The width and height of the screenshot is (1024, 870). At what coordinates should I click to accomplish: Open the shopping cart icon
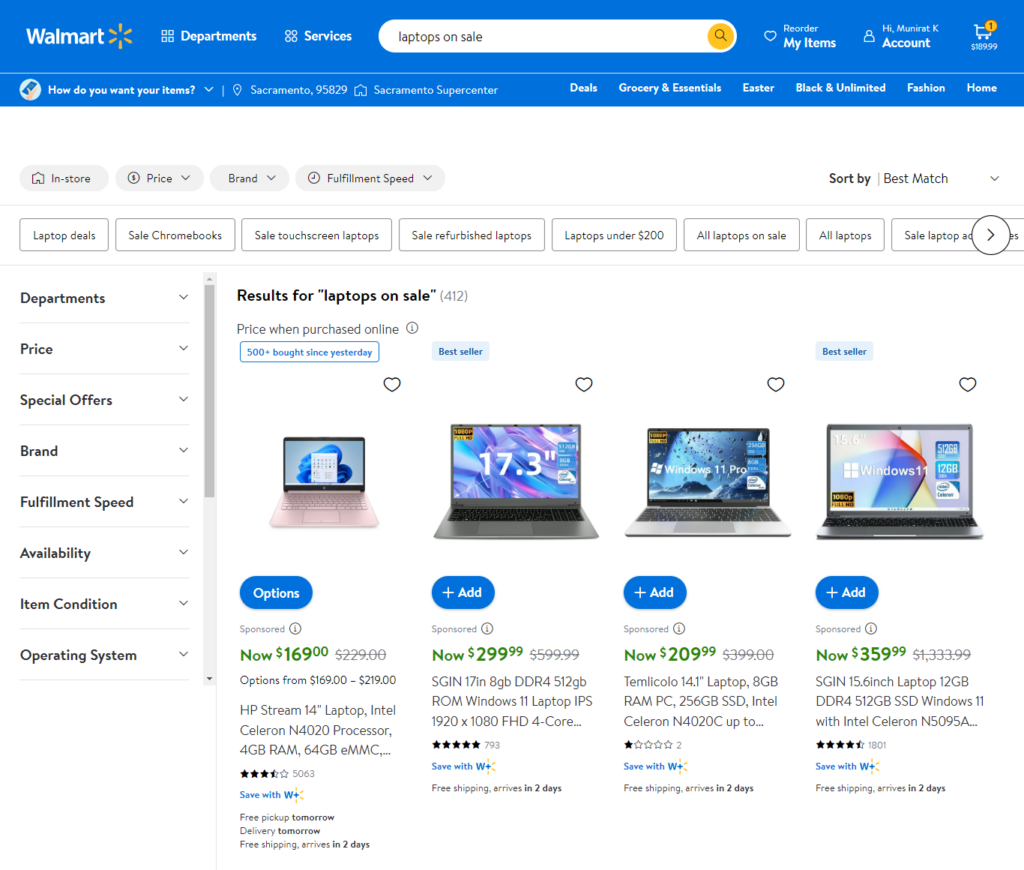[x=983, y=31]
